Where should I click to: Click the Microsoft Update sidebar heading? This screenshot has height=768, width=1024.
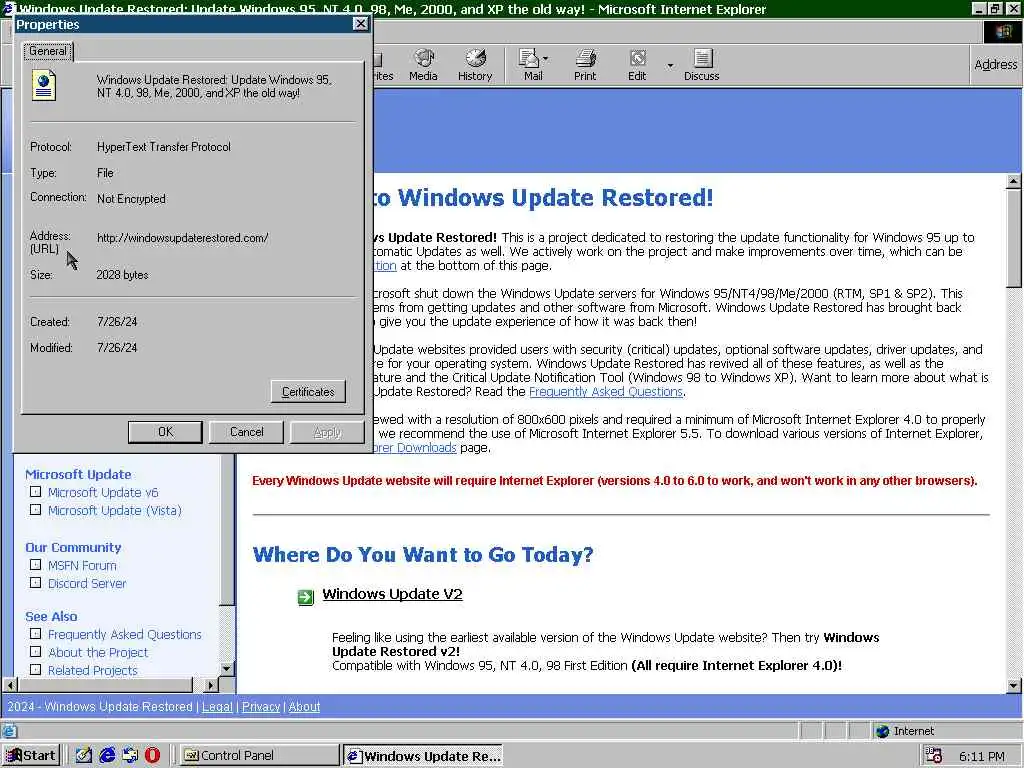click(x=78, y=474)
